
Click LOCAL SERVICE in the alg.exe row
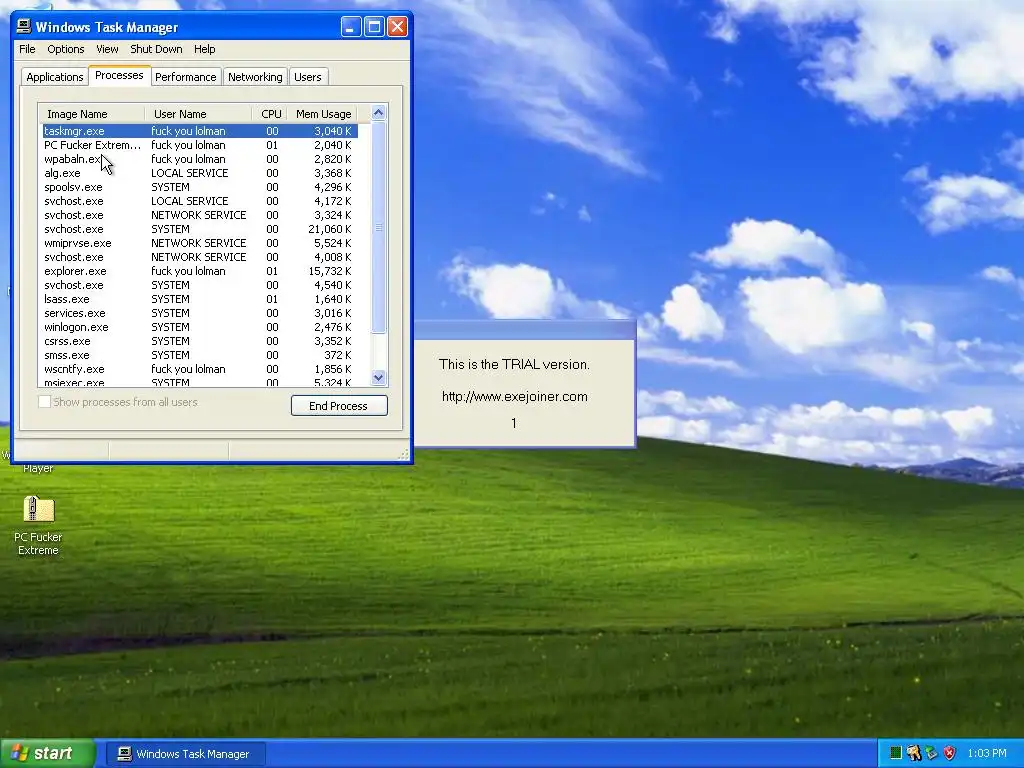(189, 173)
